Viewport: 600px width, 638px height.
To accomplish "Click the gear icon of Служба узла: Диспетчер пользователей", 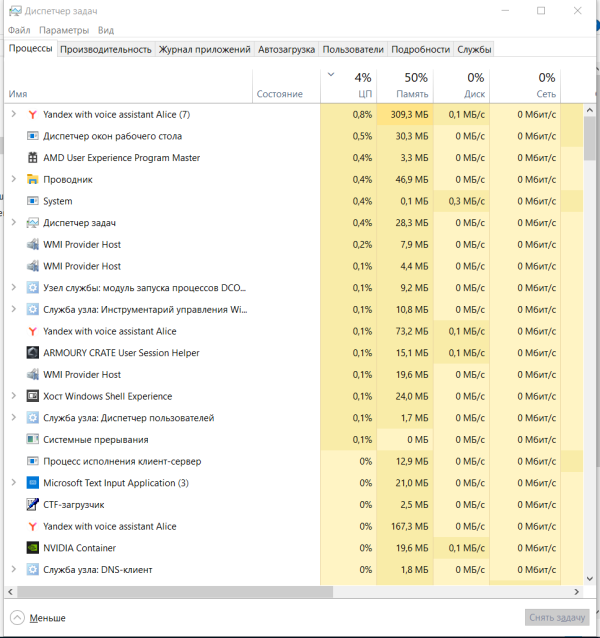I will 33,418.
